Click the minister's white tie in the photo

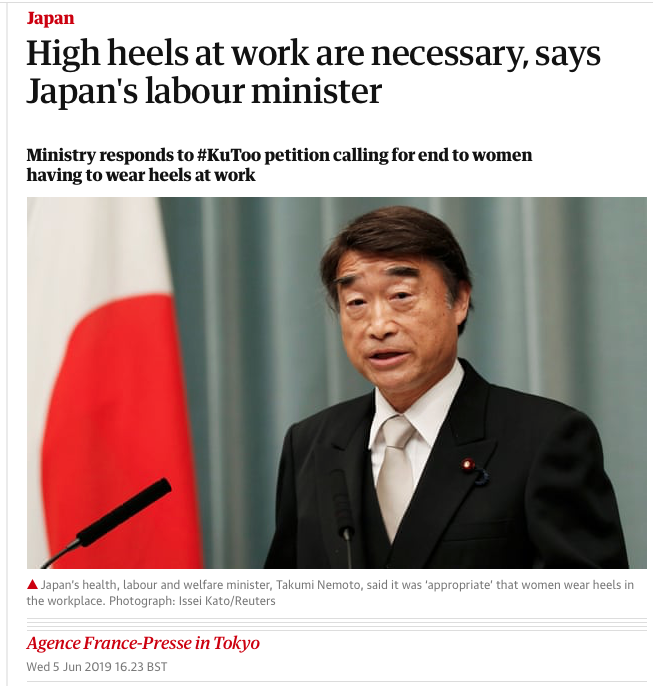(395, 472)
